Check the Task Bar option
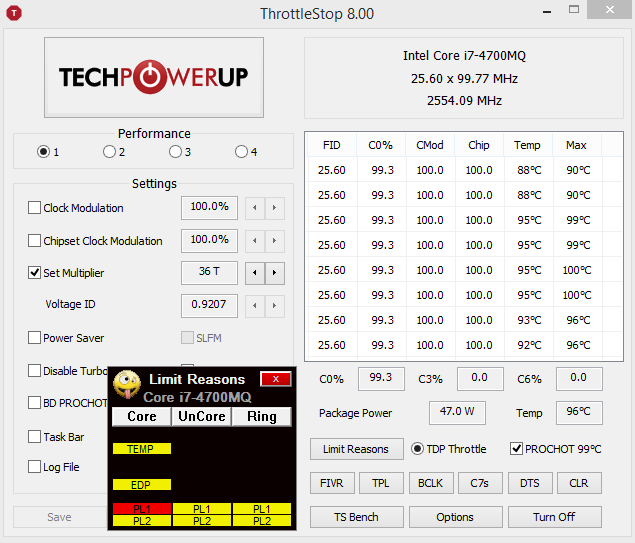Screen dimensions: 635x543 click(34, 437)
